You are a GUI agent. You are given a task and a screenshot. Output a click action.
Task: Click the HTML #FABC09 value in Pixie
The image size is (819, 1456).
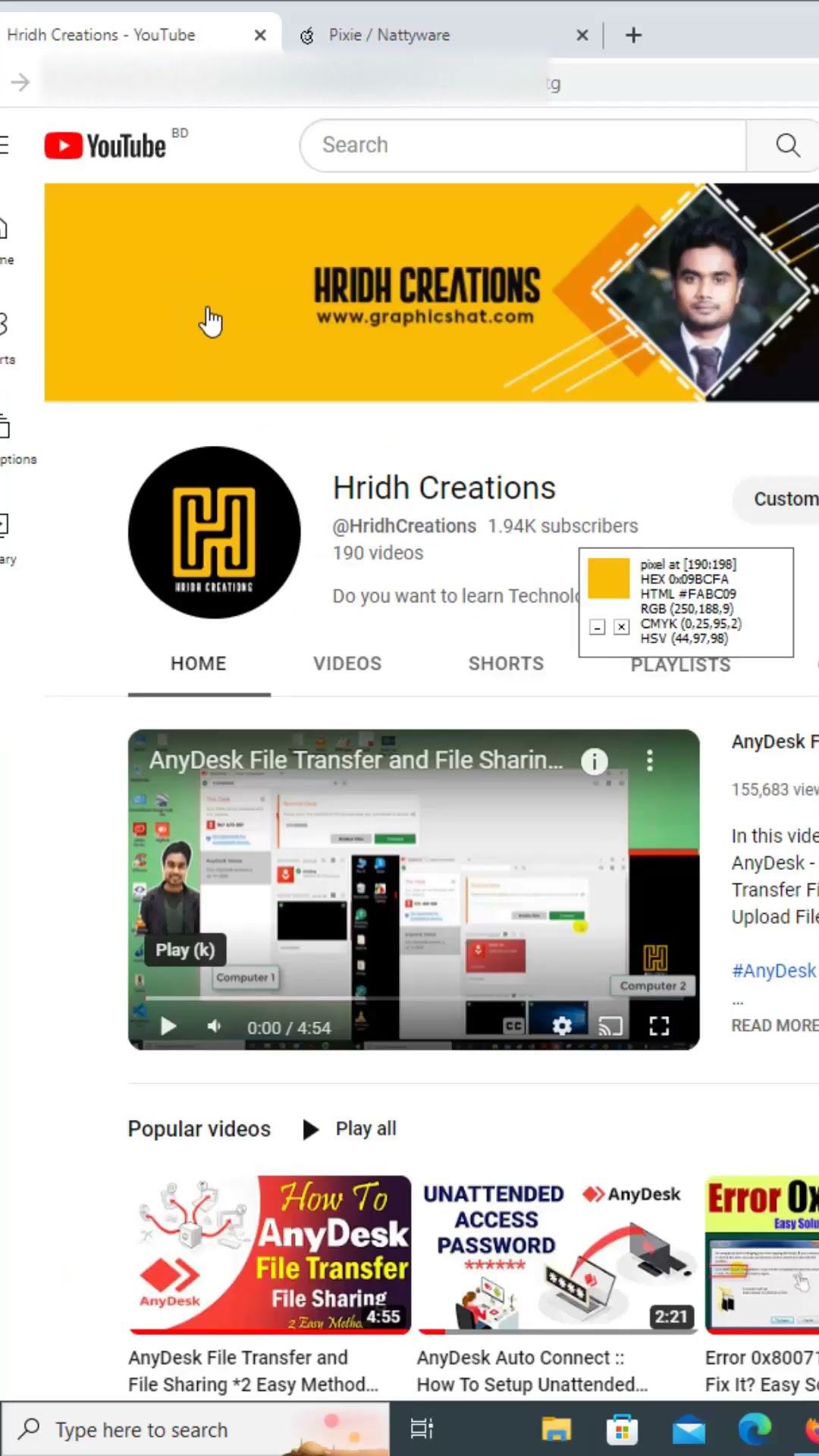(688, 594)
